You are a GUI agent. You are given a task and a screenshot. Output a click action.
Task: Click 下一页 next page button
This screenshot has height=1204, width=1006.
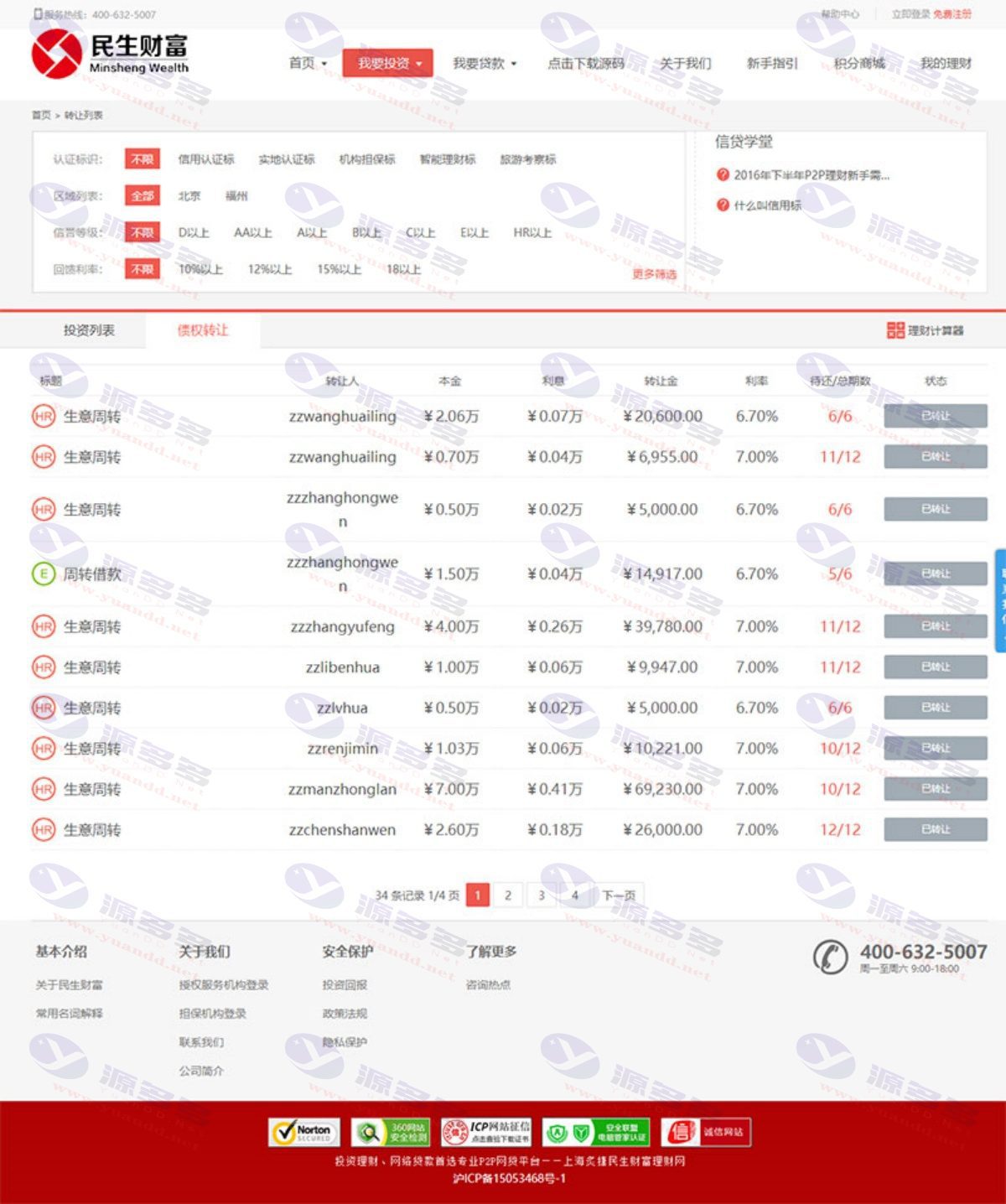(x=619, y=895)
